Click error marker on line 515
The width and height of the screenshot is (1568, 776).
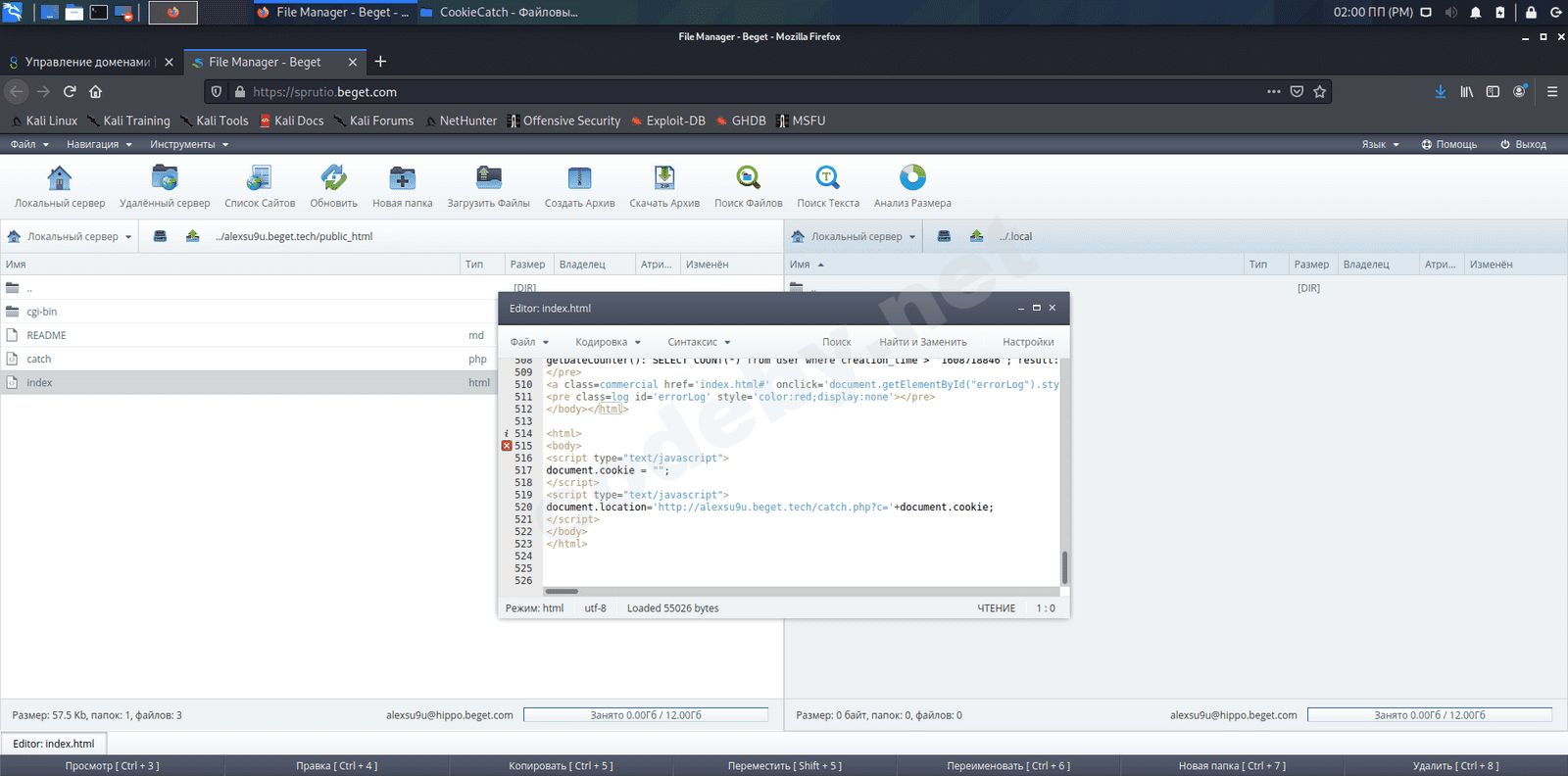click(507, 446)
